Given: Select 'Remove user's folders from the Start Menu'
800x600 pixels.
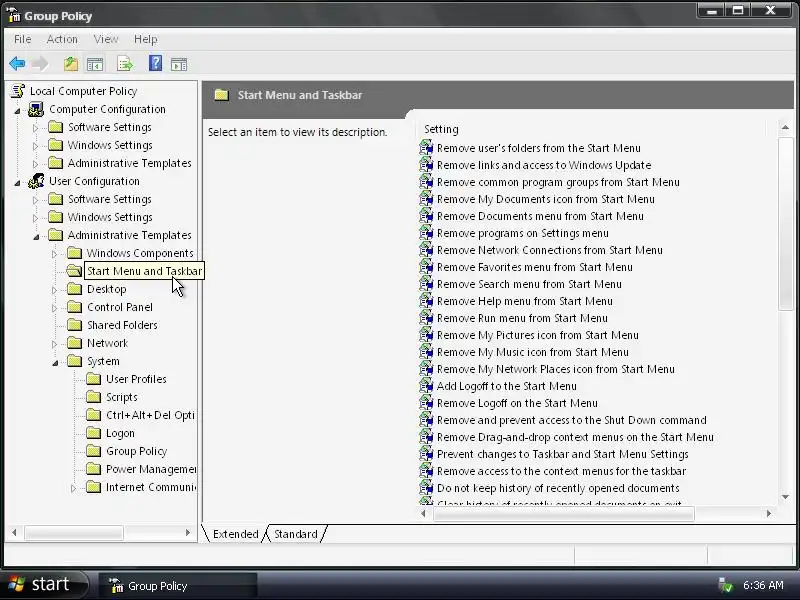Looking at the screenshot, I should 538,148.
